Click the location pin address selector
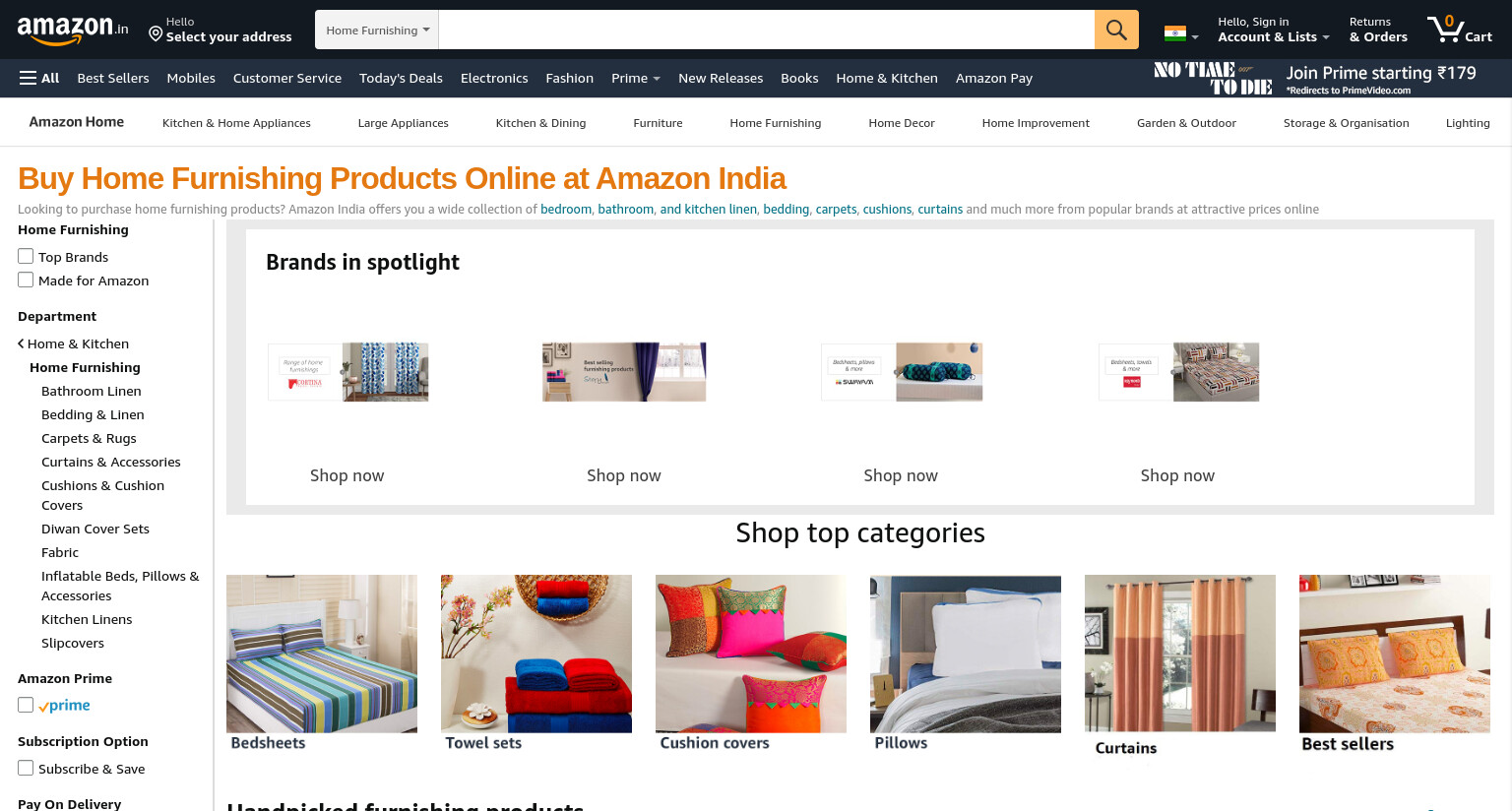Screen dimensions: 1512x811 pos(220,30)
